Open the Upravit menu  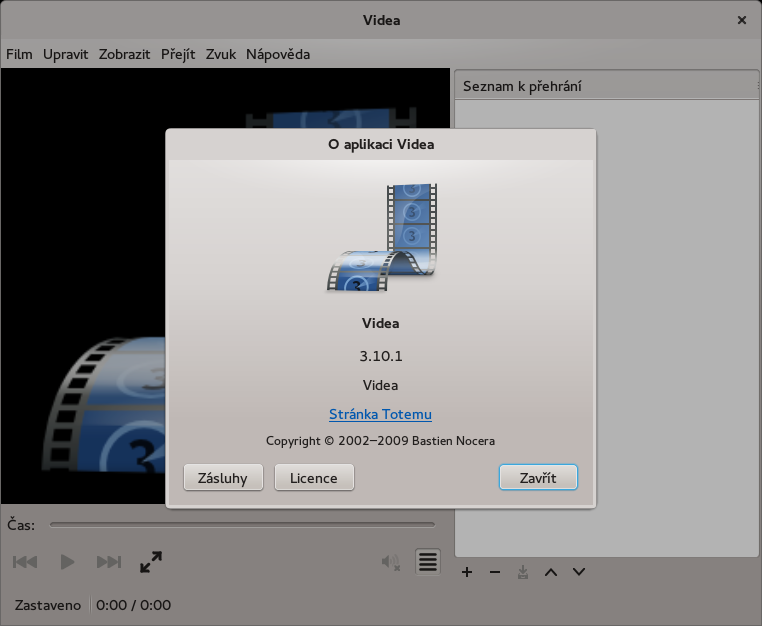point(66,54)
